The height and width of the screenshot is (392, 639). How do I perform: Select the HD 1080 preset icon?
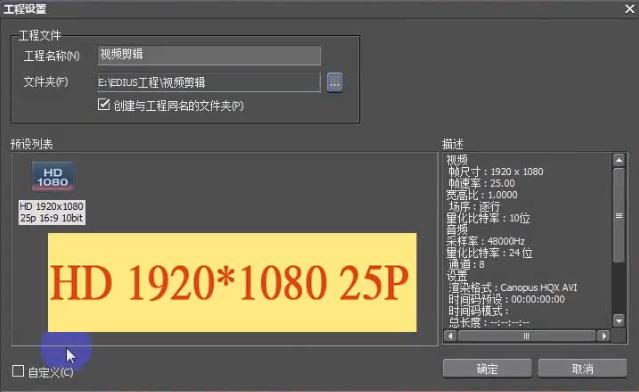pos(53,176)
